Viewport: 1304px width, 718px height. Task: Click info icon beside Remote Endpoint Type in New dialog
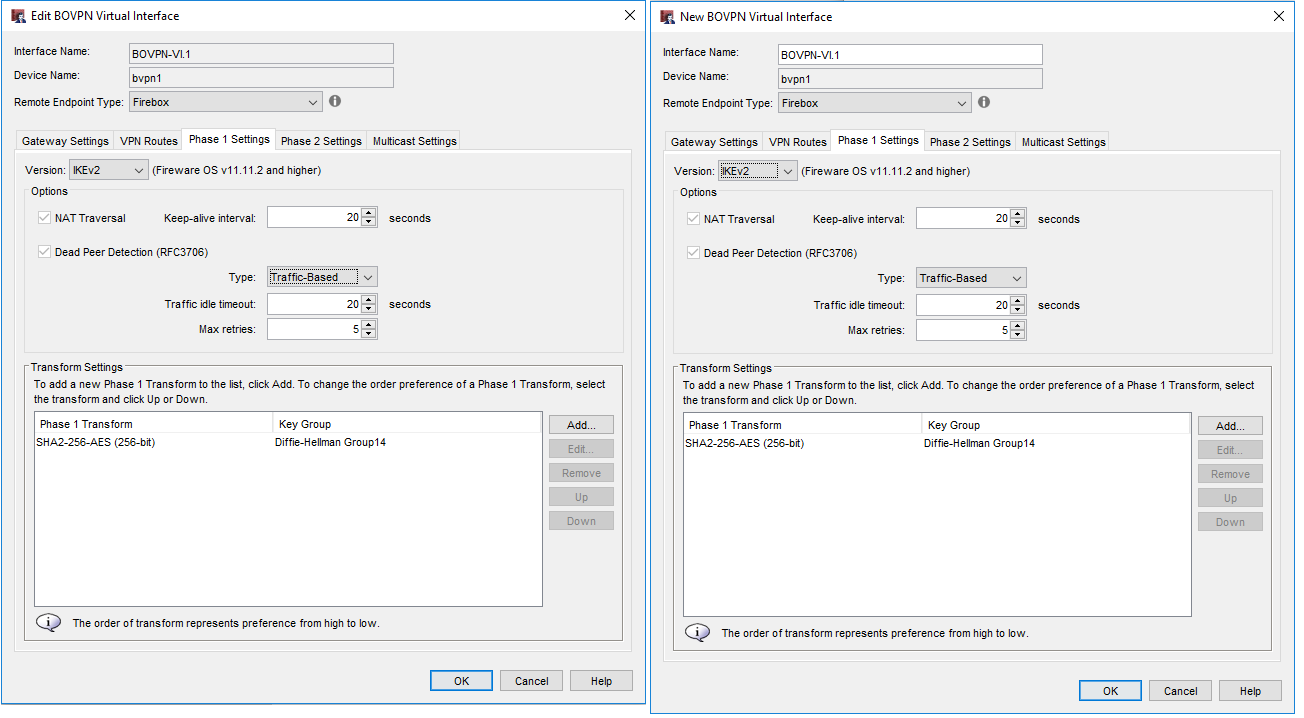[x=984, y=102]
